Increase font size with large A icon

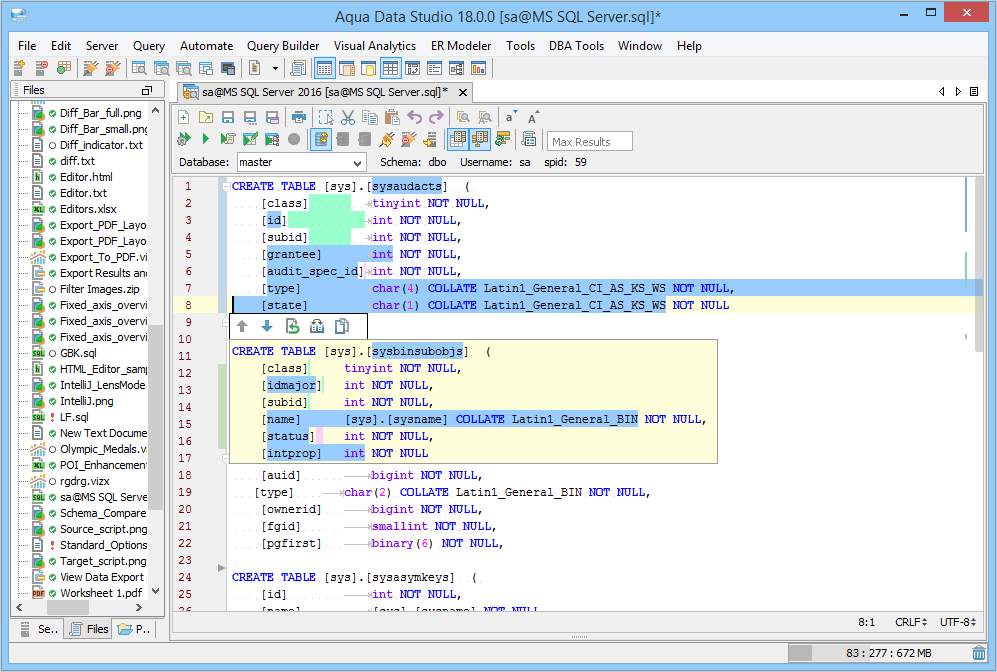(533, 117)
